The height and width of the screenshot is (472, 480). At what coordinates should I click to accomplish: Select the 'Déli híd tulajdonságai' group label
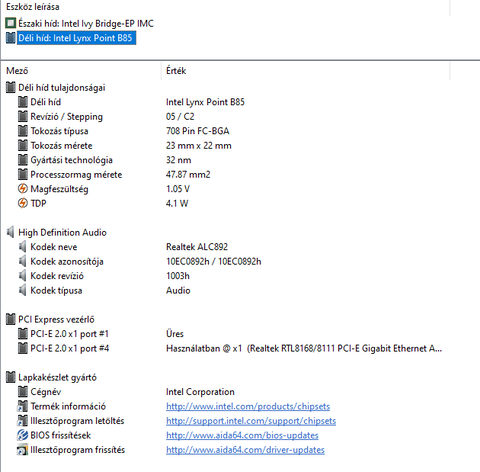(62, 87)
